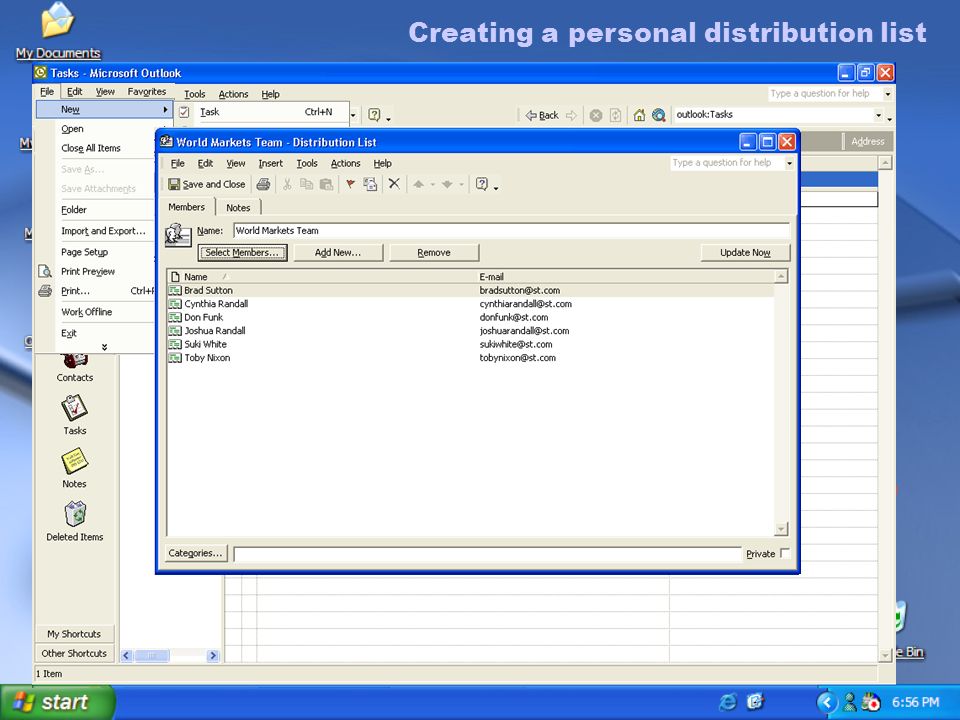
Task: Click the Name field containing World Markets Team
Action: [x=512, y=231]
